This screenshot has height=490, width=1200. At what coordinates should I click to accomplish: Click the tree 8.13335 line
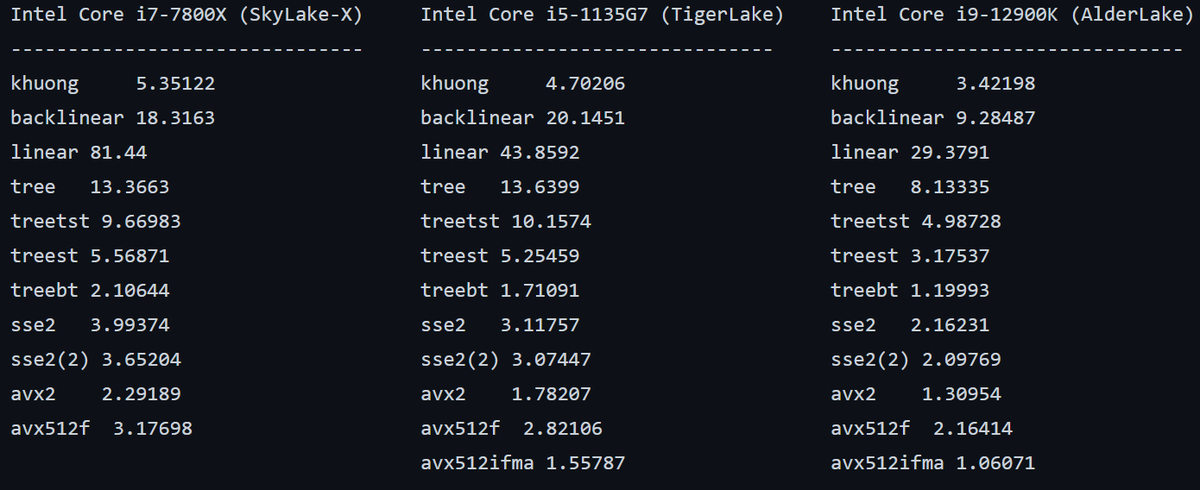click(x=910, y=187)
